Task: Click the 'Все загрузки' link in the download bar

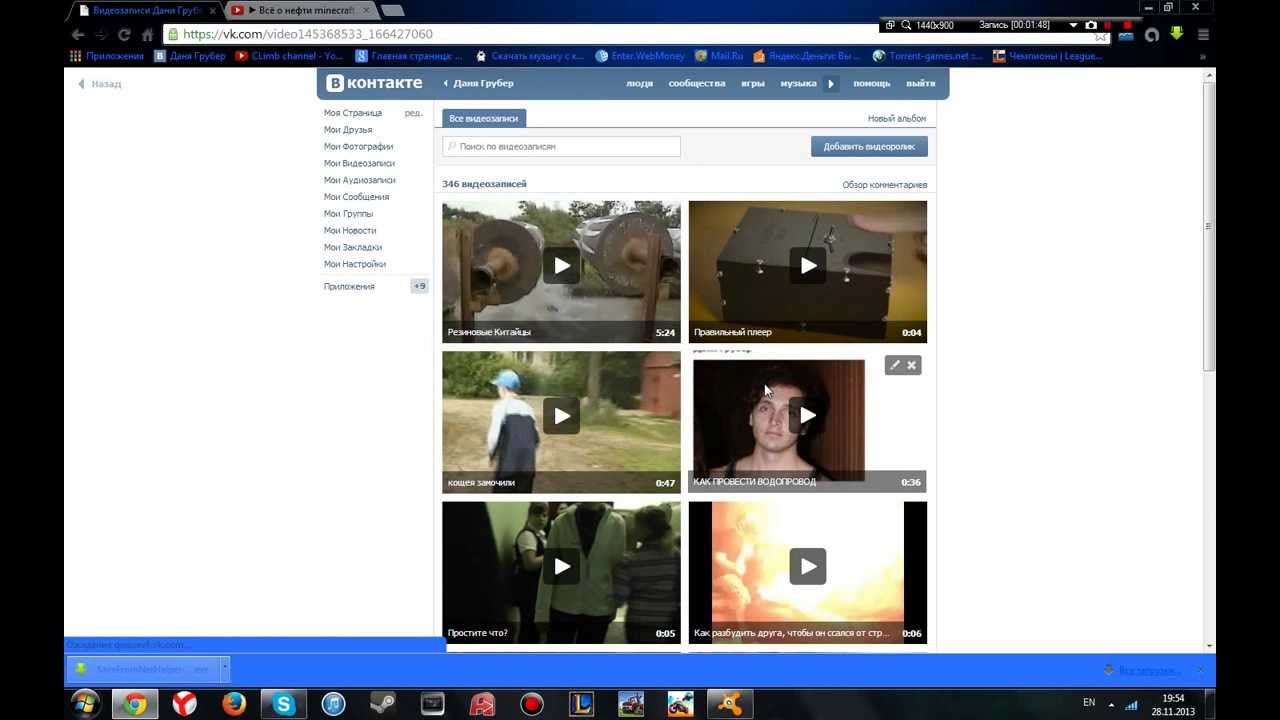Action: pos(1149,670)
